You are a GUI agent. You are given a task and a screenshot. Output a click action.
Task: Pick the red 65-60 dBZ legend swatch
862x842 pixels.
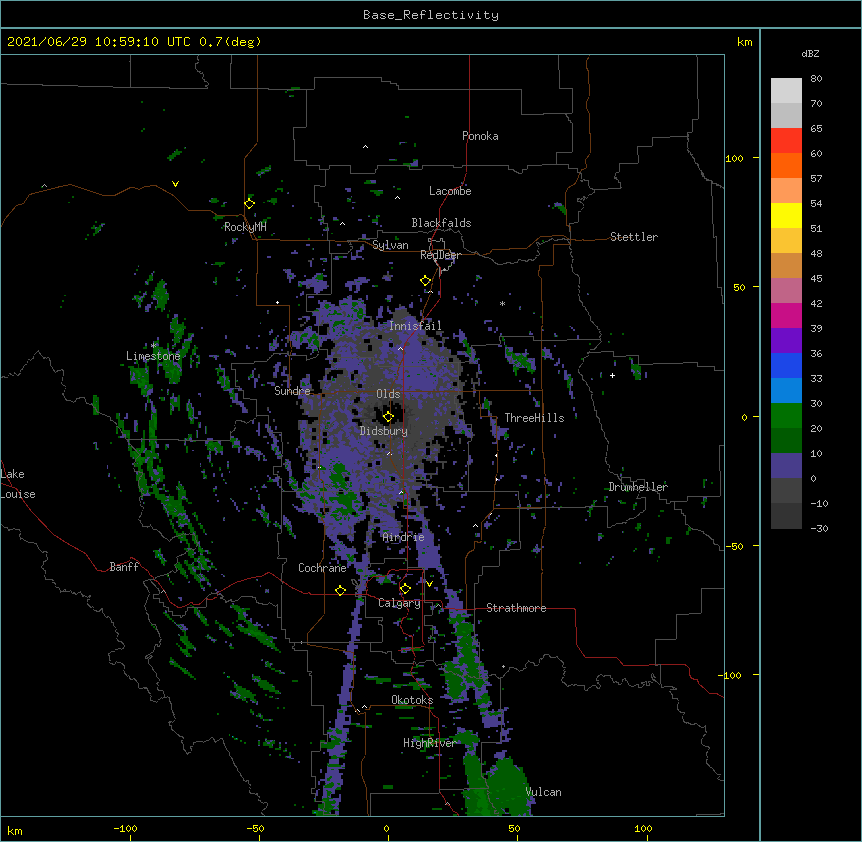click(x=786, y=141)
